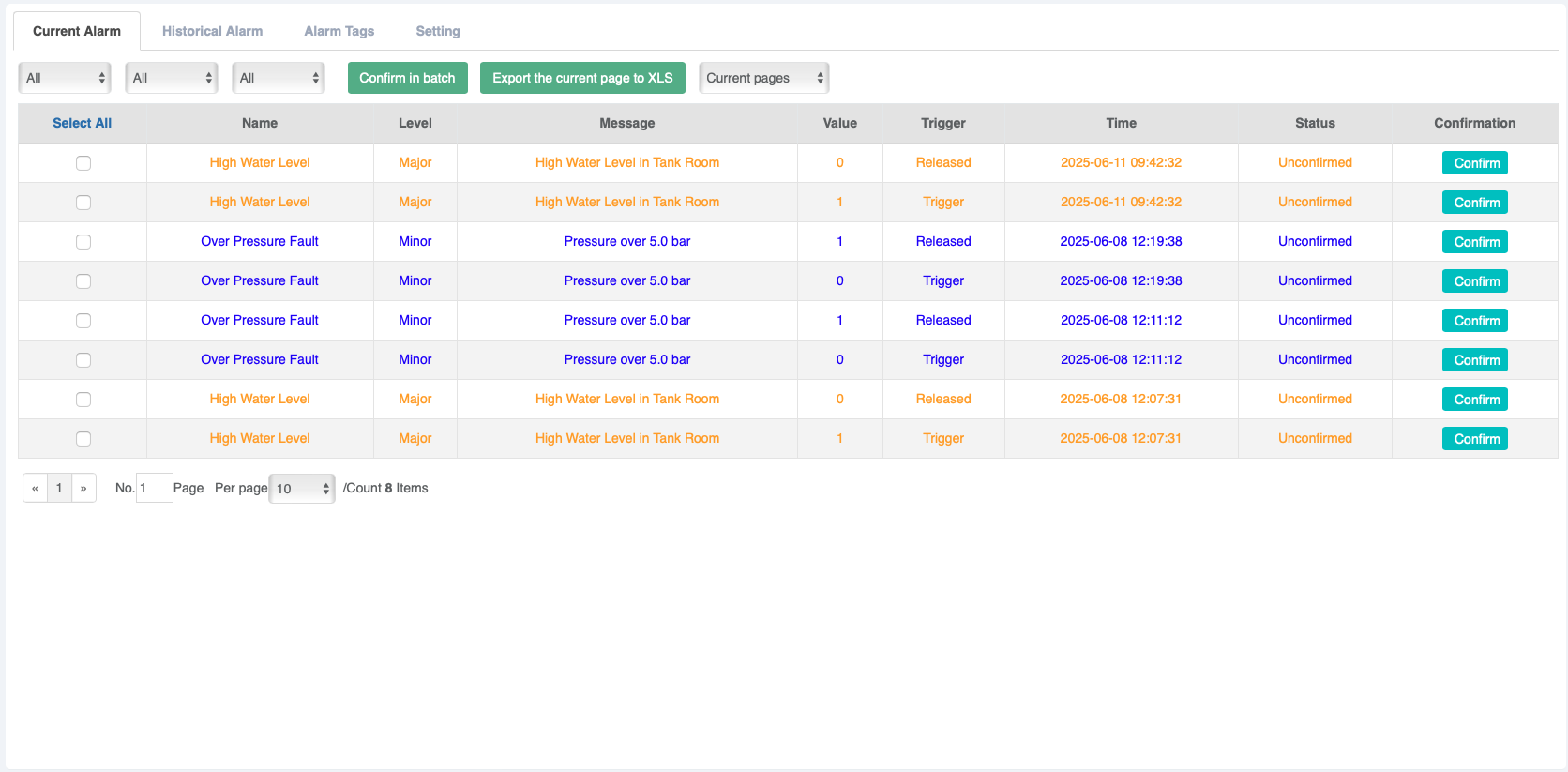
Task: Go to the Setting tab
Action: [x=438, y=31]
